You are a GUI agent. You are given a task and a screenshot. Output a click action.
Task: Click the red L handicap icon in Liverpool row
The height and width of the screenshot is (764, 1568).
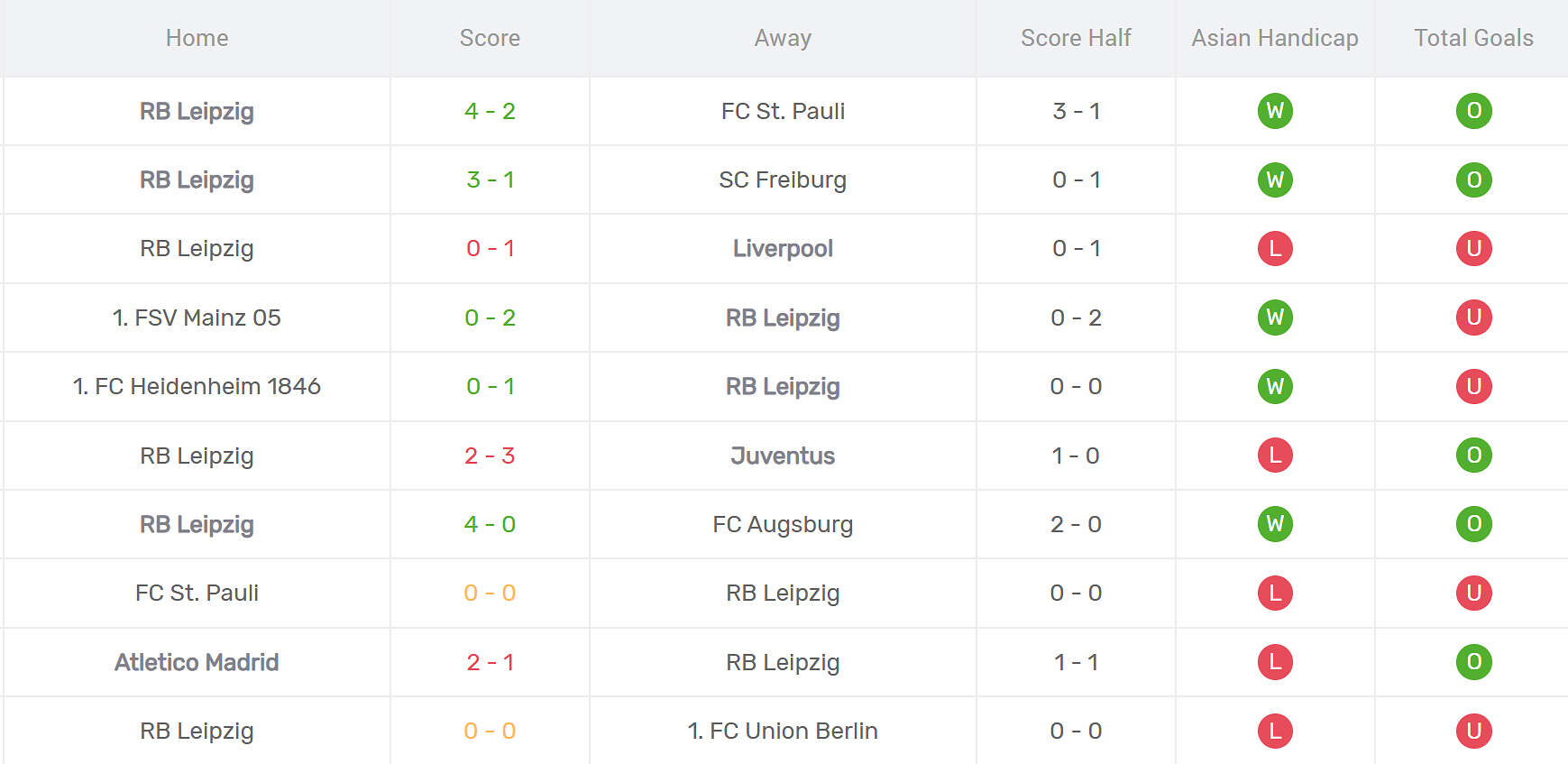point(1275,248)
